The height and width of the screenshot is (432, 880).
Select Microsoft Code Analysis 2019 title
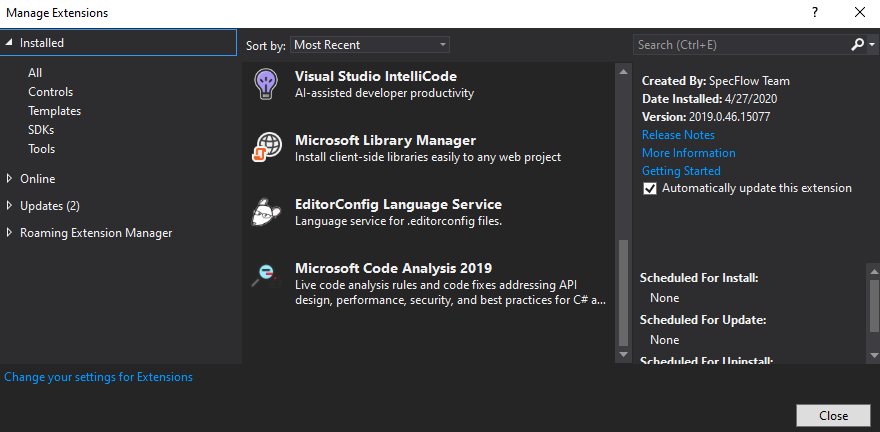pos(393,268)
